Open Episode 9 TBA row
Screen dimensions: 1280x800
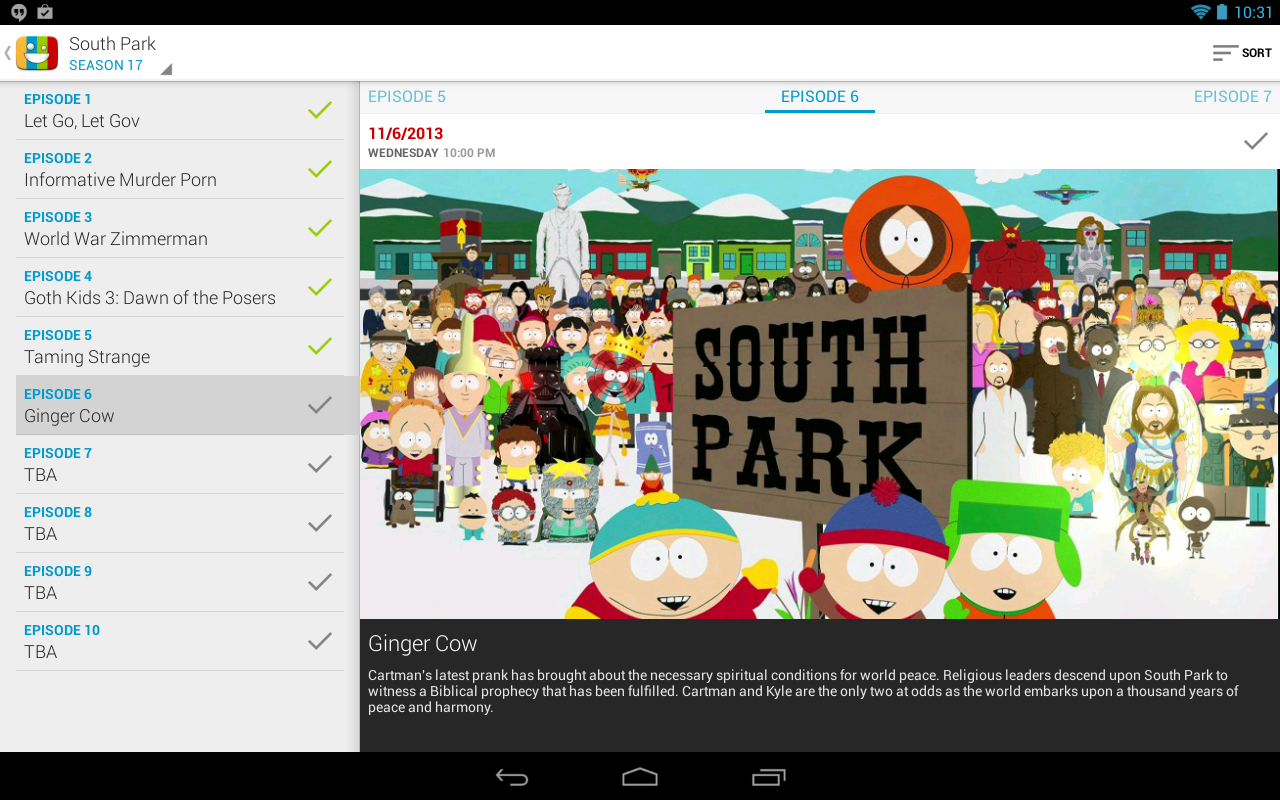click(180, 582)
